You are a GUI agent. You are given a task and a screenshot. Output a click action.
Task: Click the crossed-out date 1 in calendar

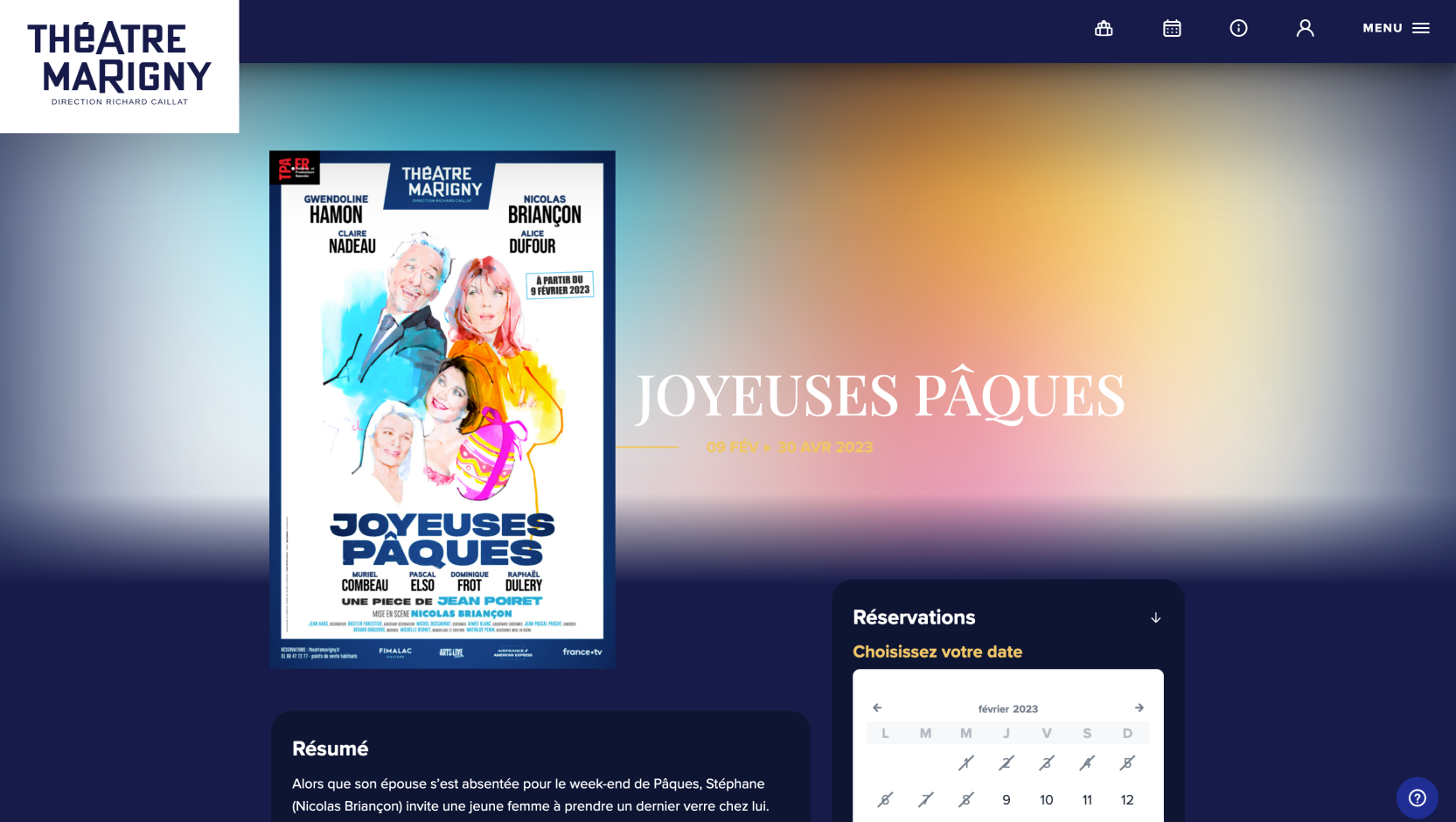click(x=966, y=763)
